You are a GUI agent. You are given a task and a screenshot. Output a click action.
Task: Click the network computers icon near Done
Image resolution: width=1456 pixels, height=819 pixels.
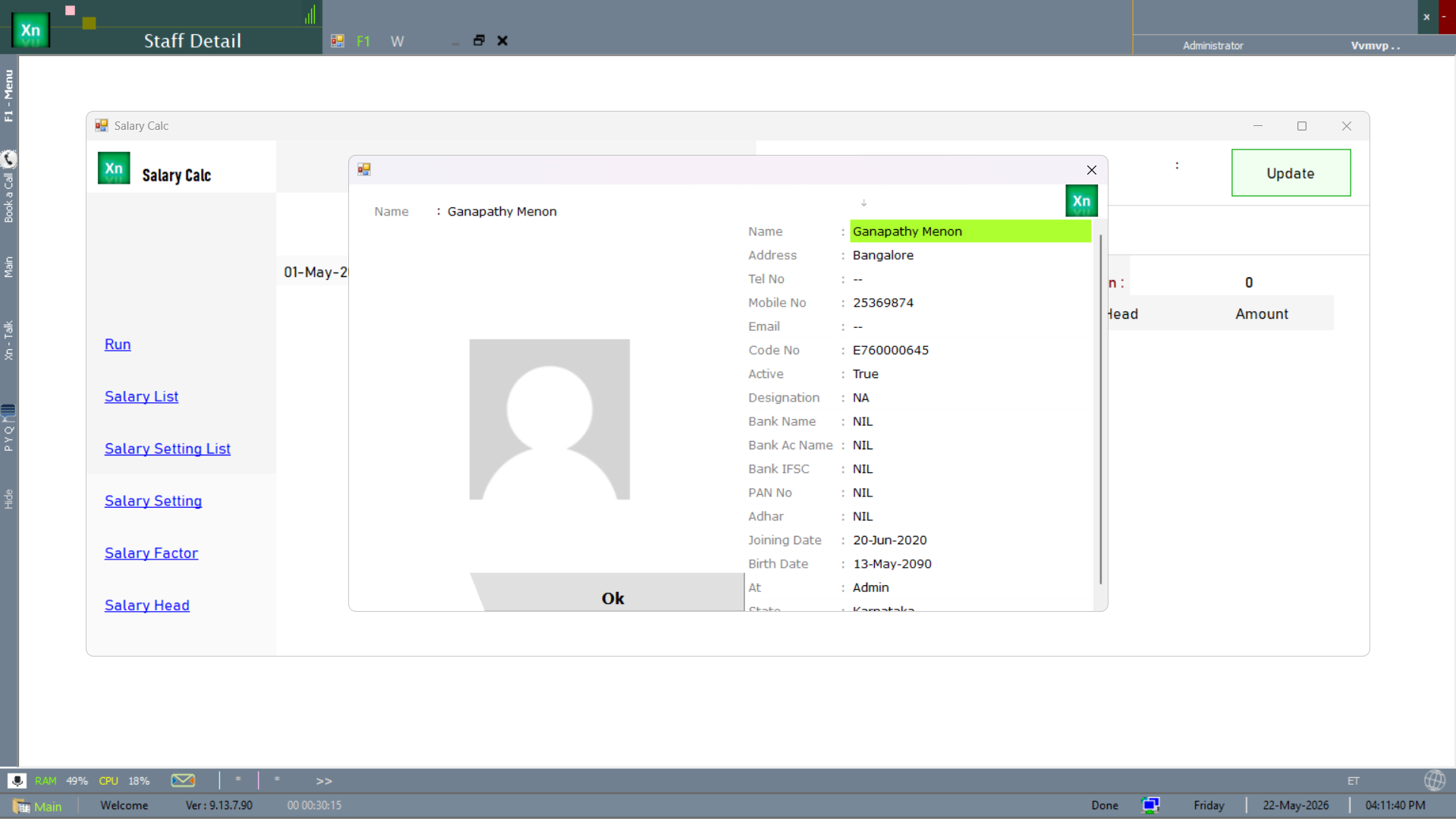(1150, 805)
